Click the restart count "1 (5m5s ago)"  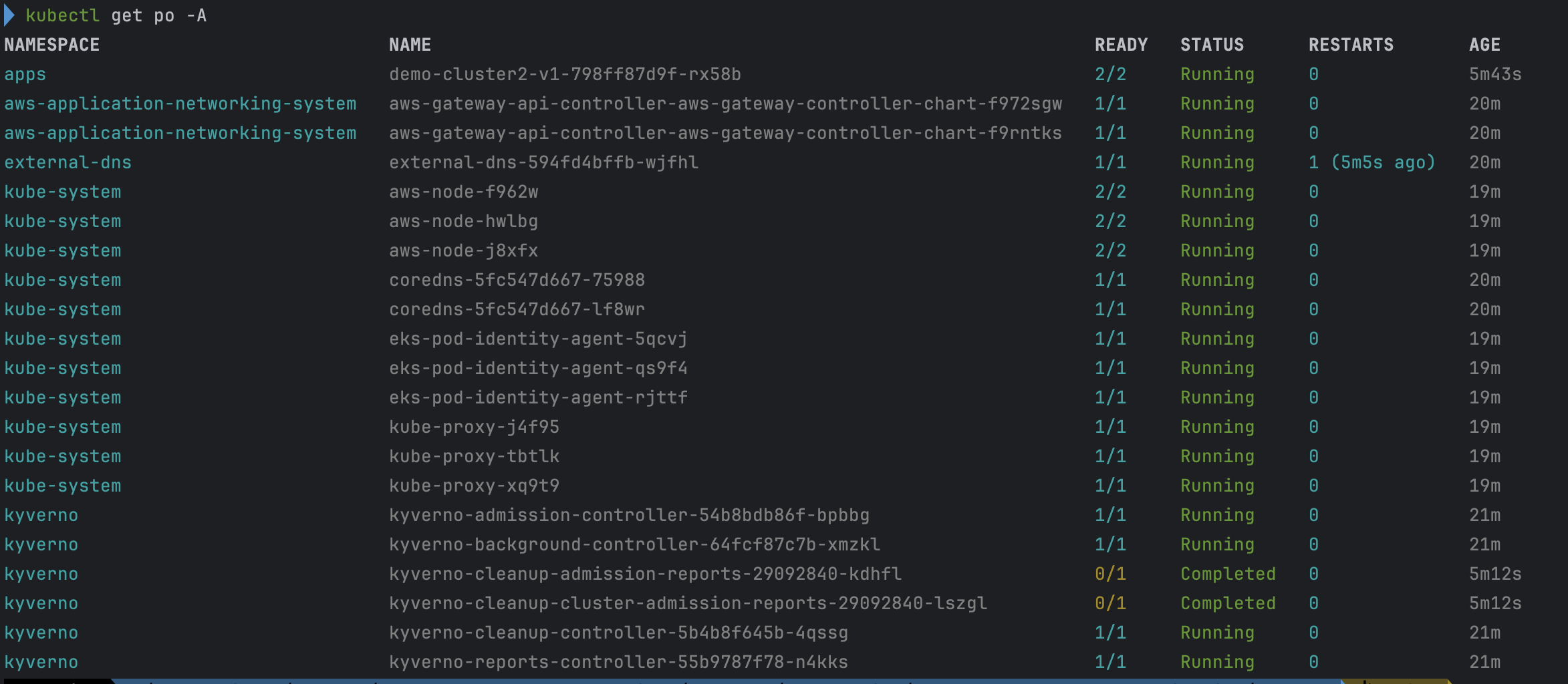[1371, 162]
